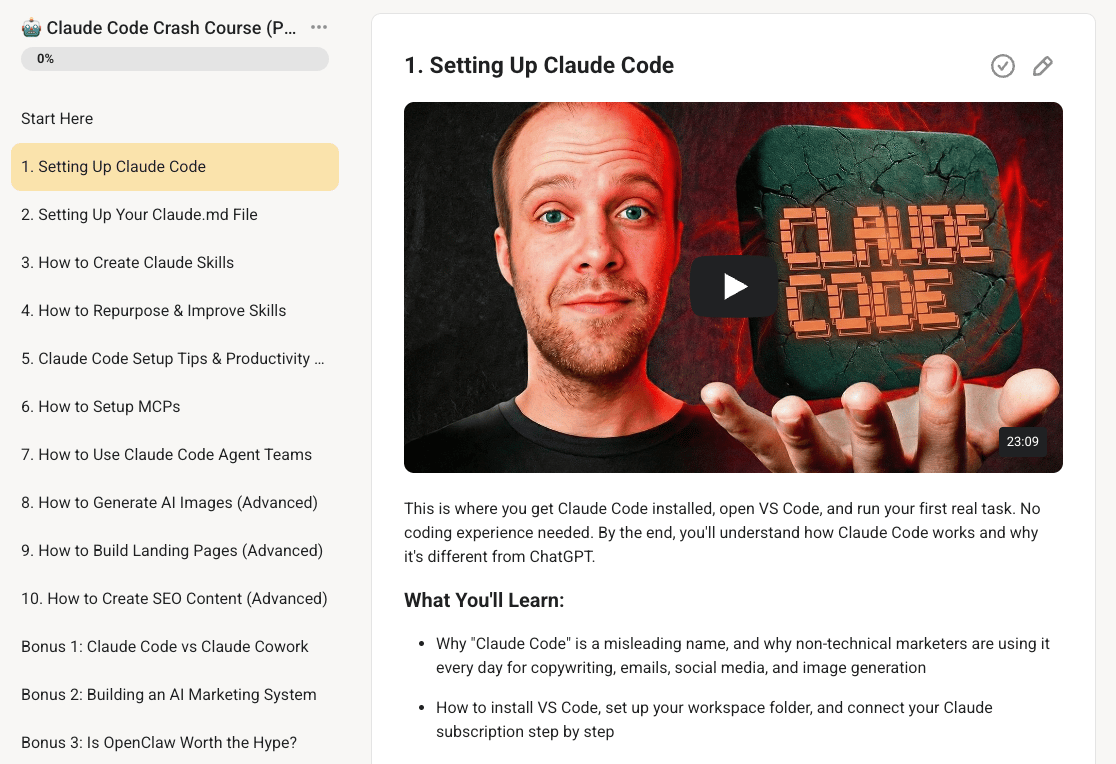Select Claude Code Setup Tips & Productivity lesson
Screen dimensions: 1116x764
click(x=174, y=359)
